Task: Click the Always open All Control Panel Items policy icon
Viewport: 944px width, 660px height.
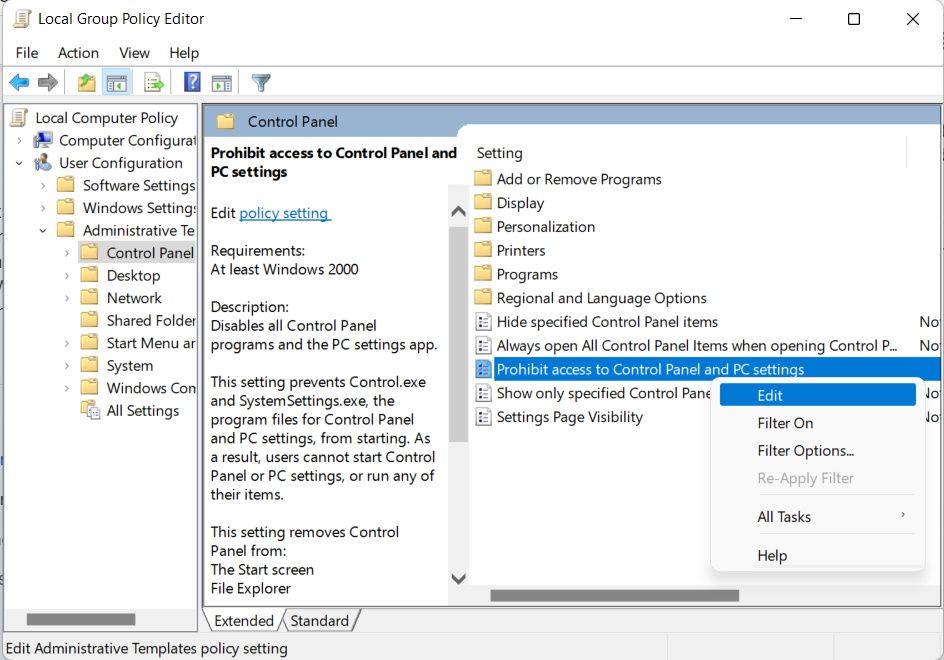Action: pos(483,345)
